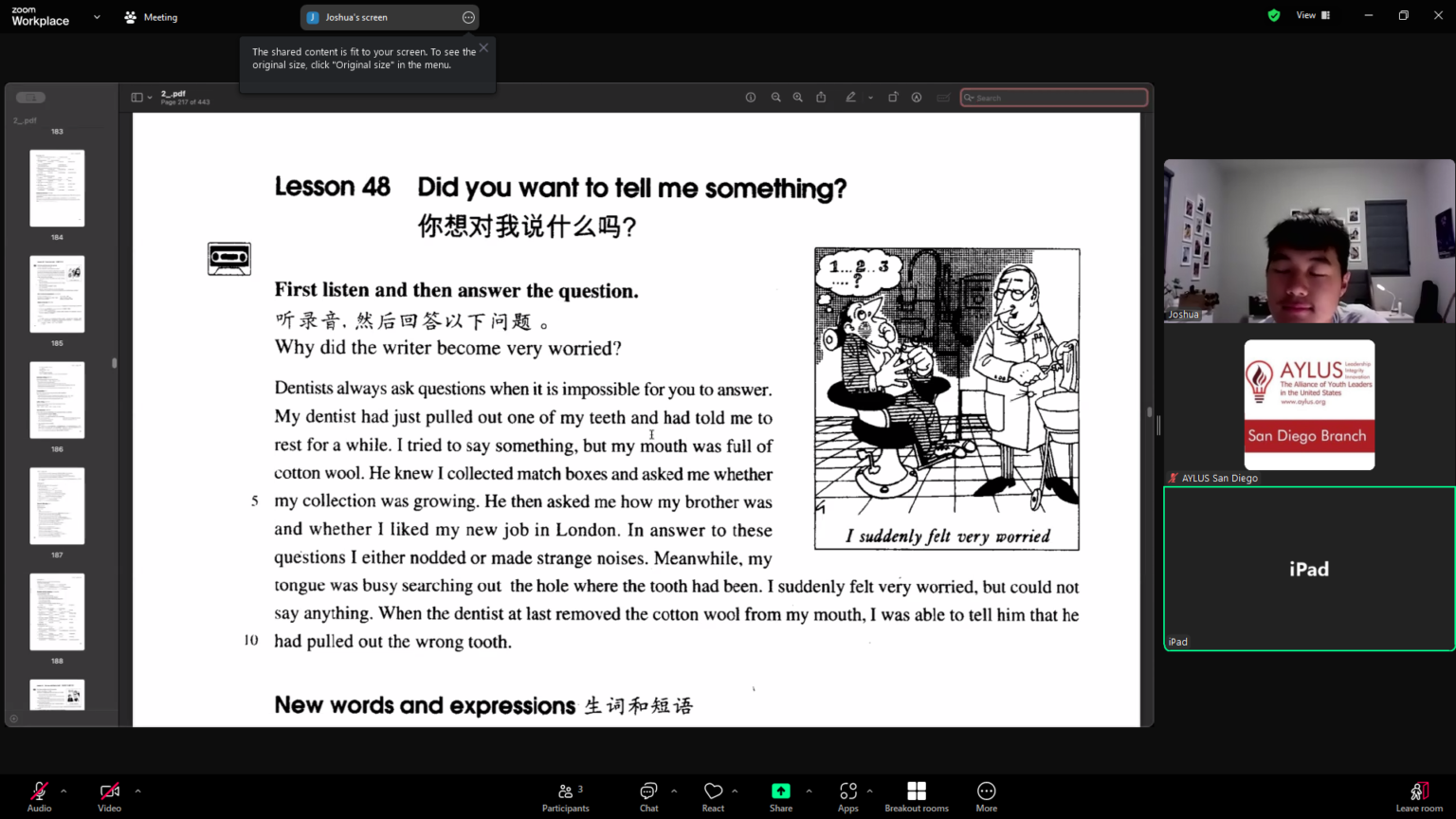This screenshot has width=1456, height=819.
Task: Click the Meeting tab
Action: click(x=151, y=17)
